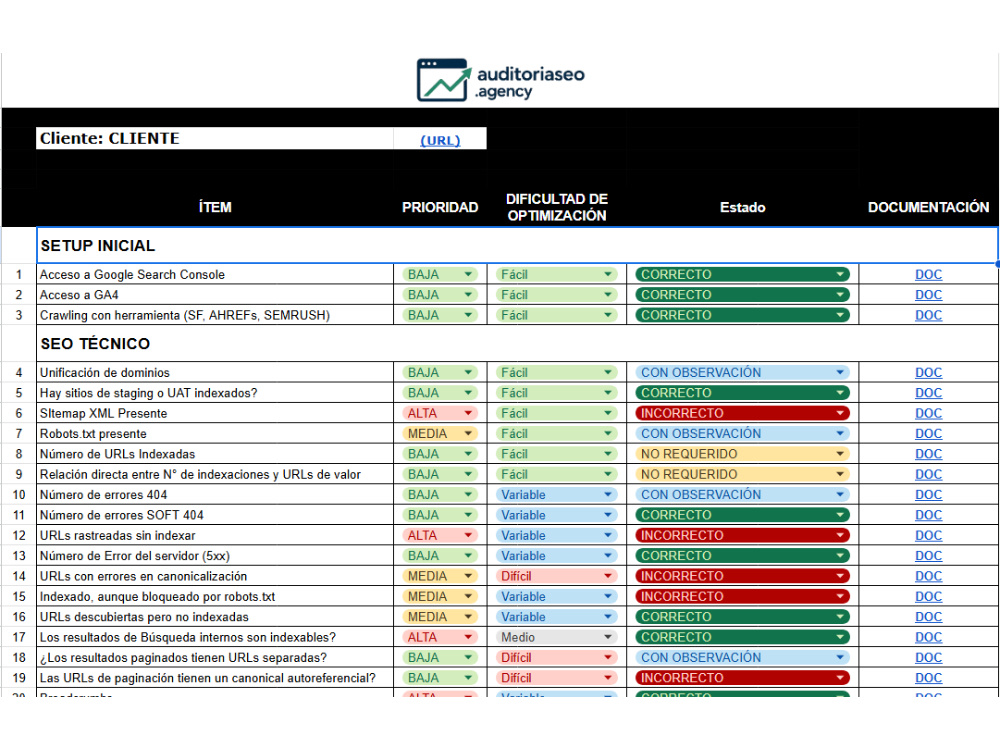Open INCORRECTO status dropdown for Sitemap XML Presente
This screenshot has width=1000, height=750.
click(742, 413)
